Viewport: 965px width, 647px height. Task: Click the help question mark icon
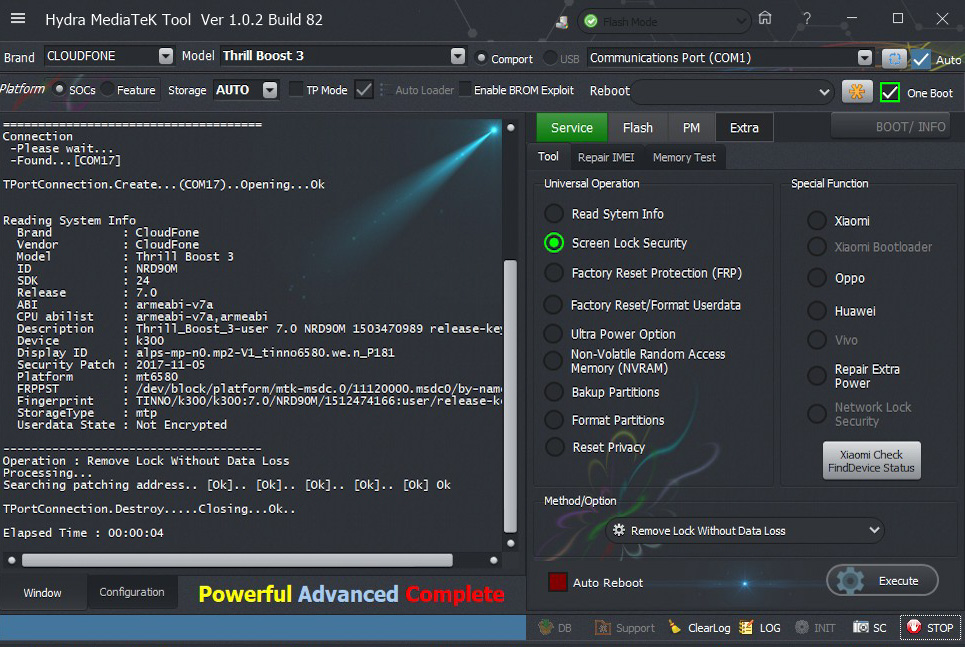pos(806,19)
